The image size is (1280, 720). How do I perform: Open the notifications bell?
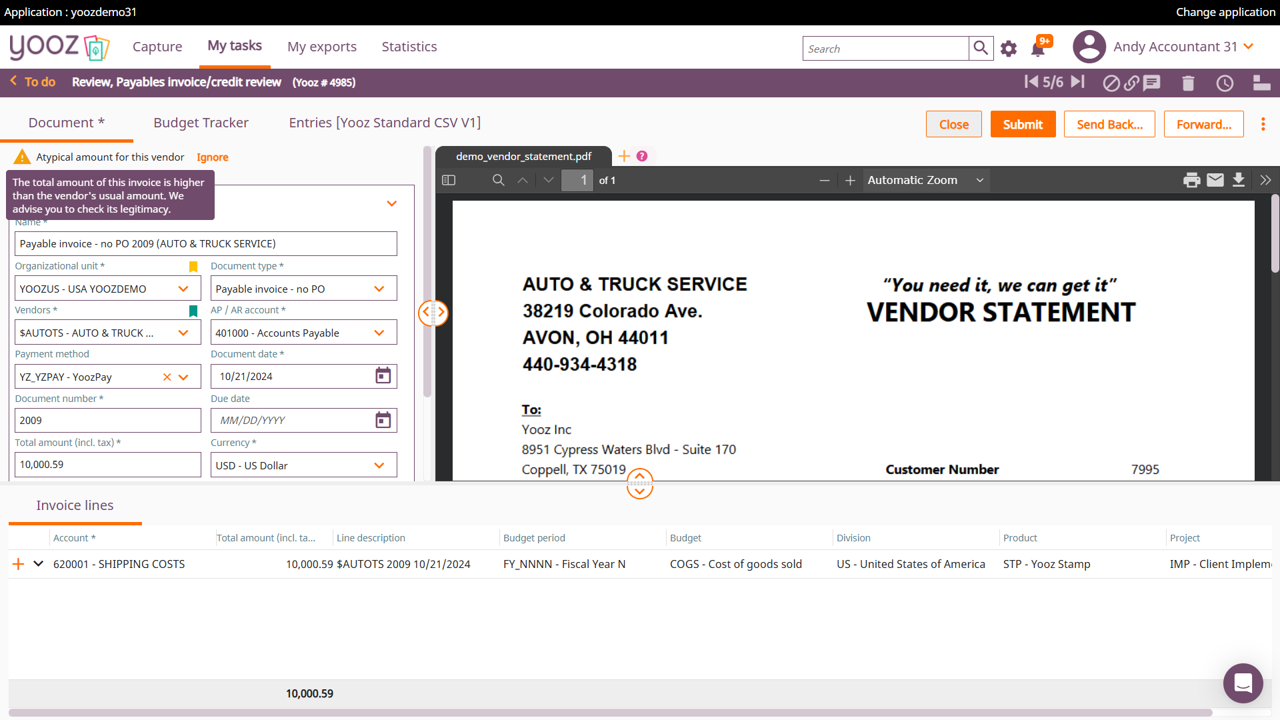point(1038,48)
